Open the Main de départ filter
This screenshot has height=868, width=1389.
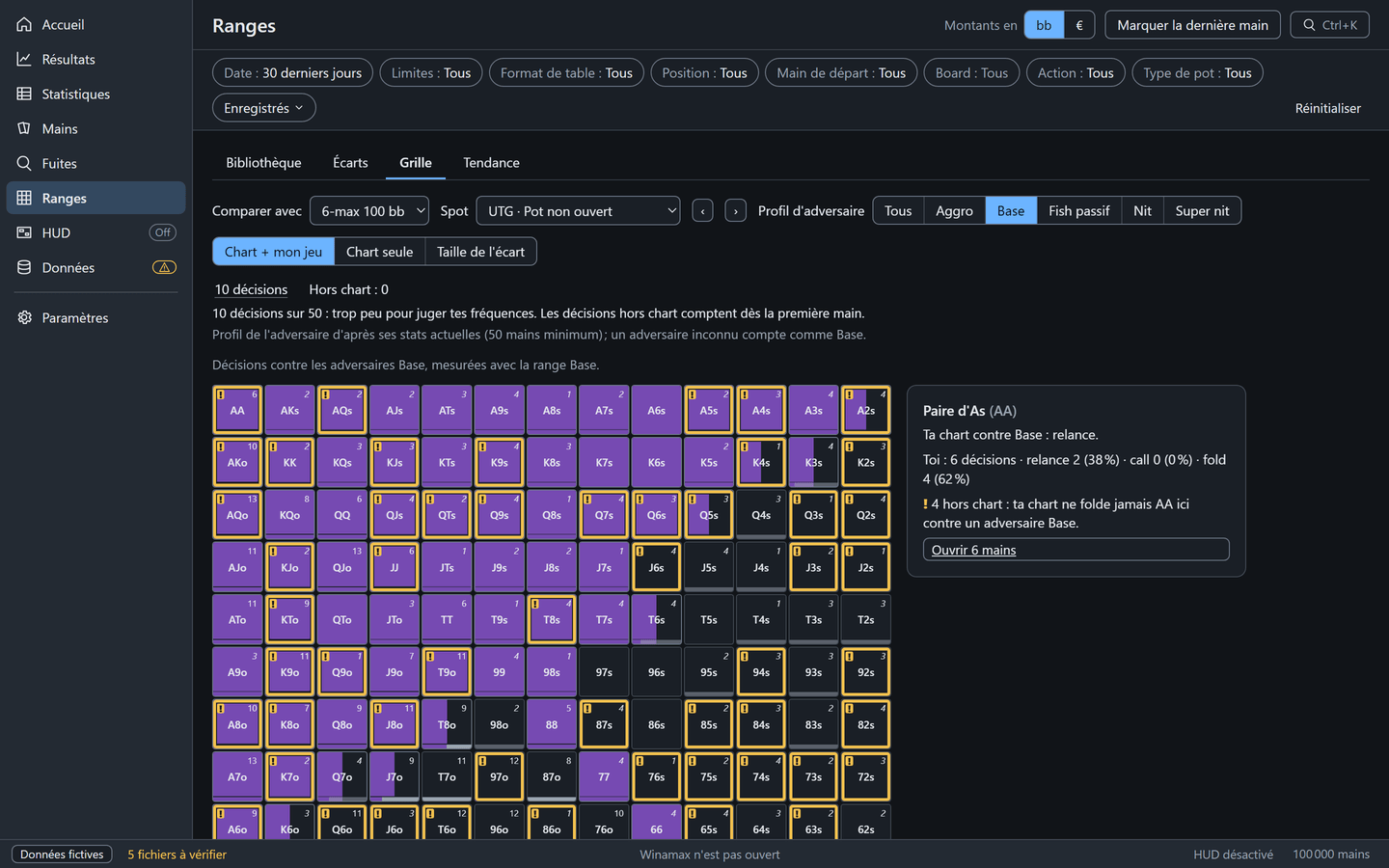click(841, 72)
